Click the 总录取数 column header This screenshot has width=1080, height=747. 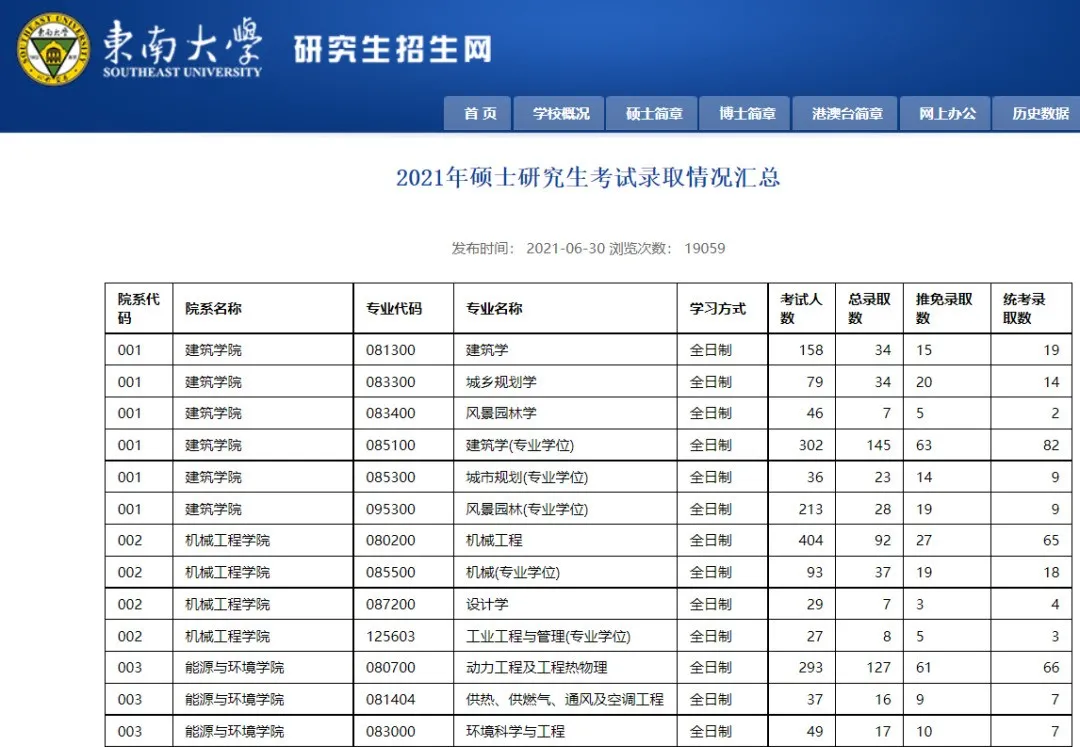(865, 307)
